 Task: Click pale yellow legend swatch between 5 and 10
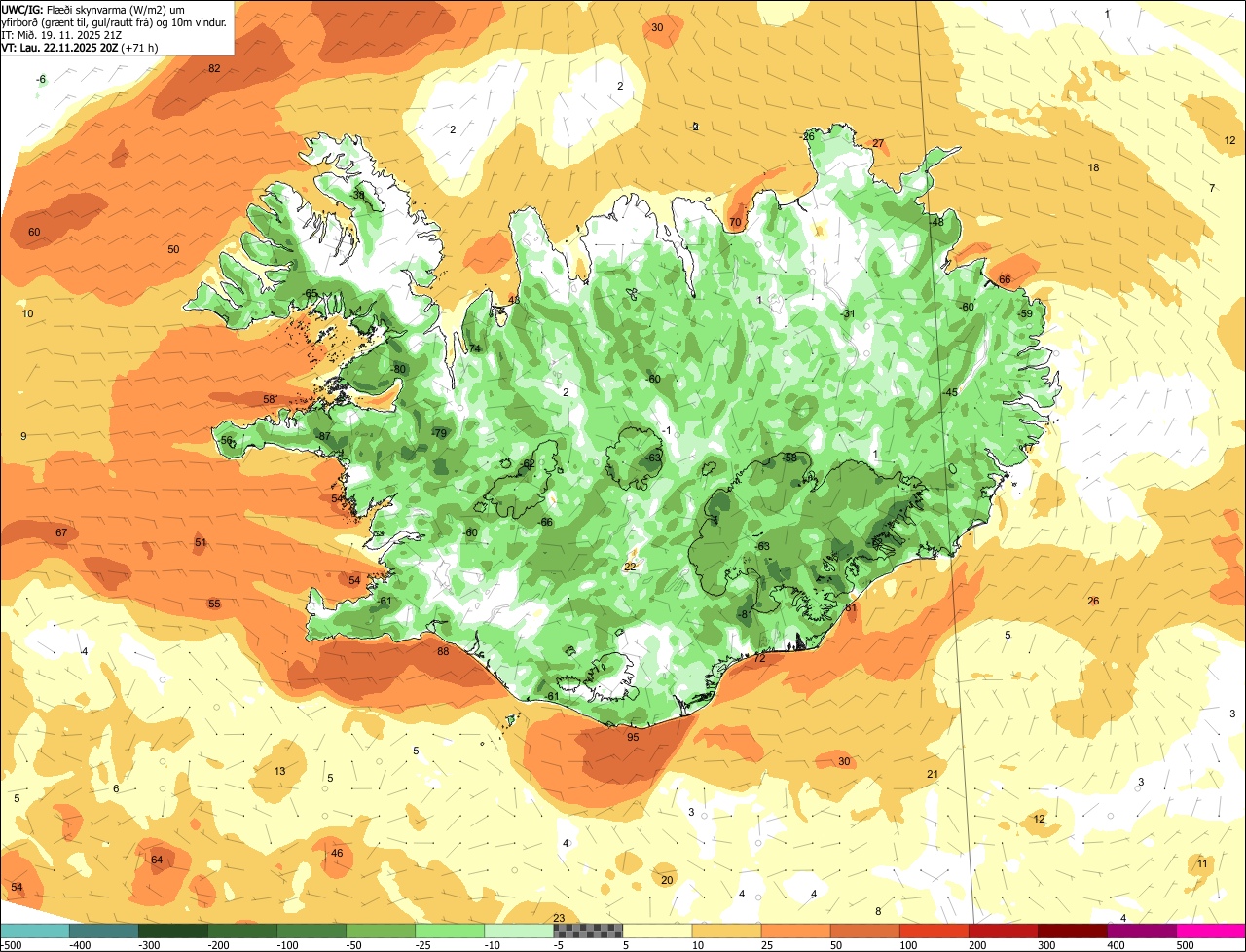pyautogui.click(x=657, y=931)
